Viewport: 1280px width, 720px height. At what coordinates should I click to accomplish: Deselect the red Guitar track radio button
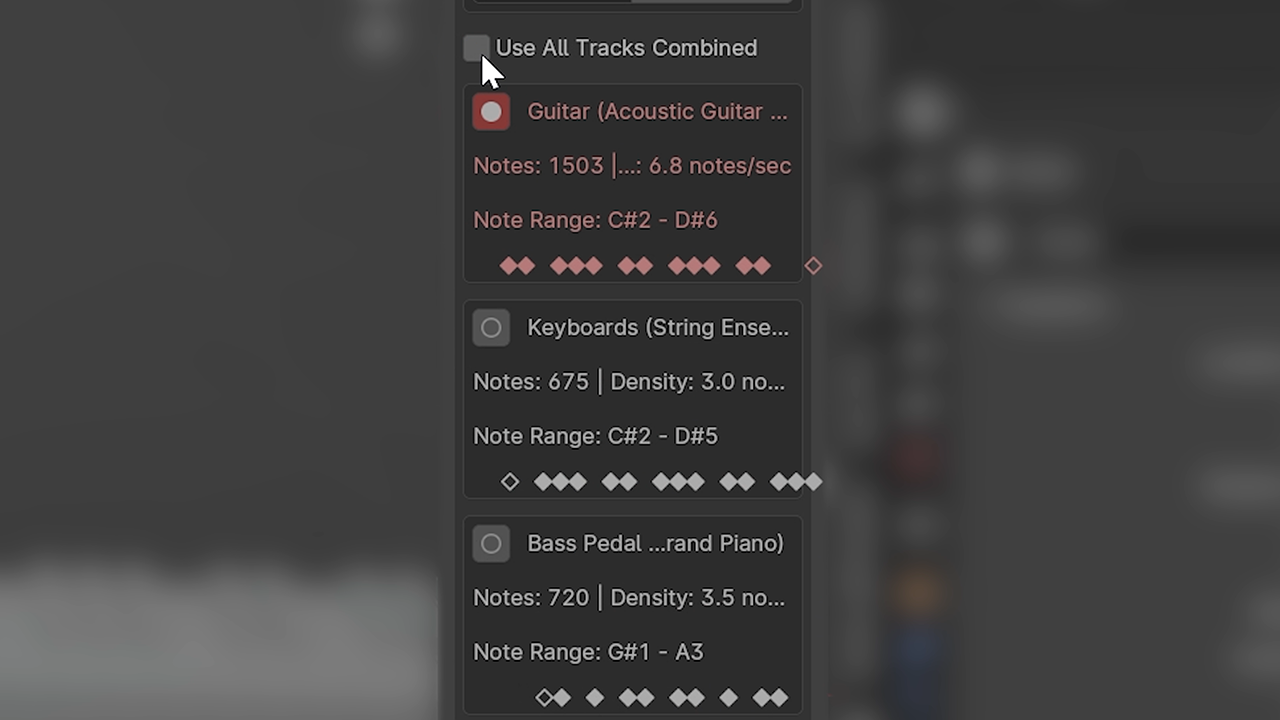(491, 112)
